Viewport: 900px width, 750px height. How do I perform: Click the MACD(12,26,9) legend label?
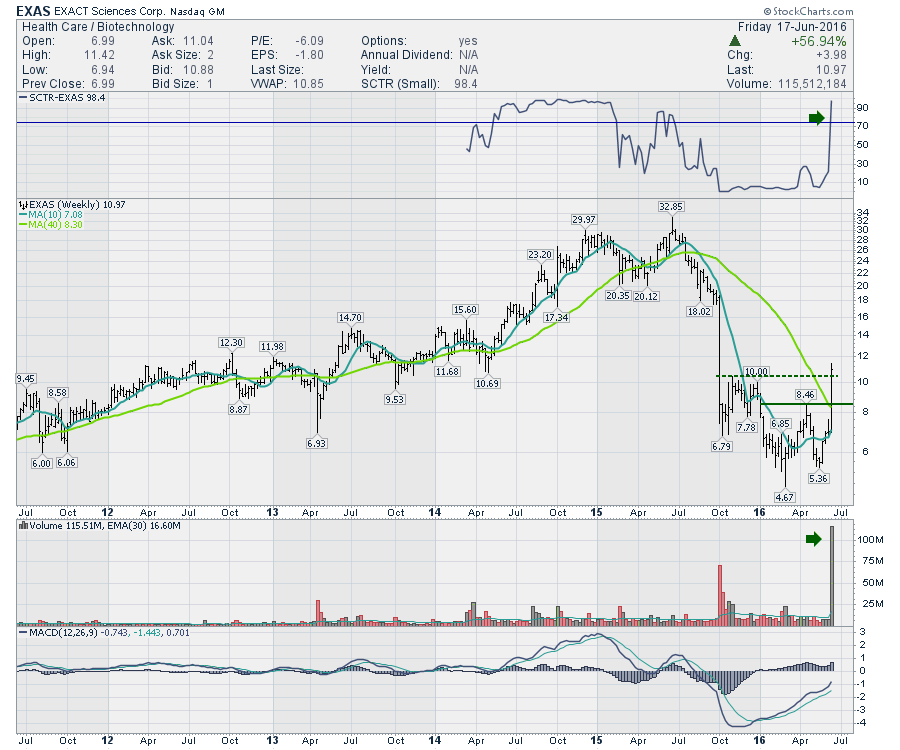[x=63, y=632]
